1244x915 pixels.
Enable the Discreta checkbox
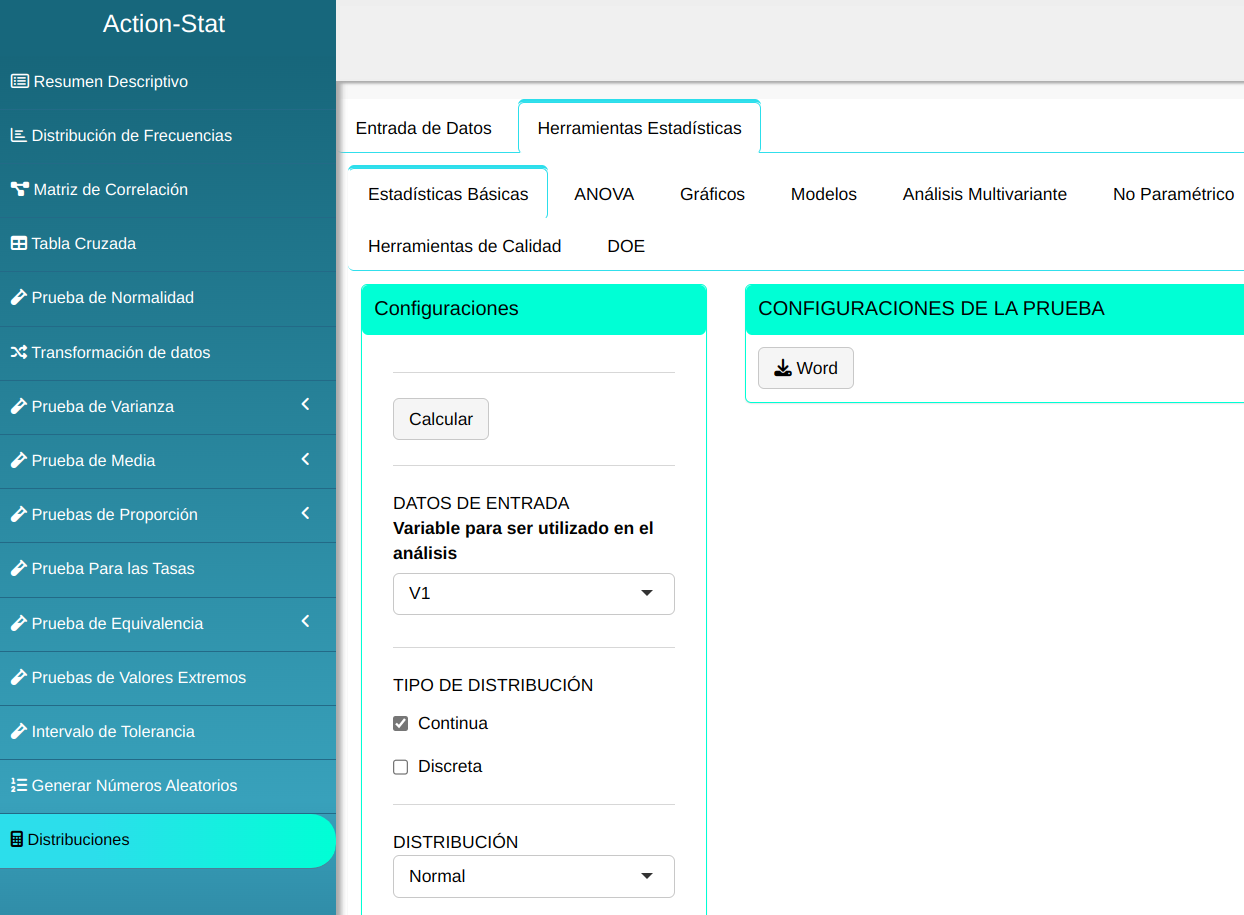[401, 767]
